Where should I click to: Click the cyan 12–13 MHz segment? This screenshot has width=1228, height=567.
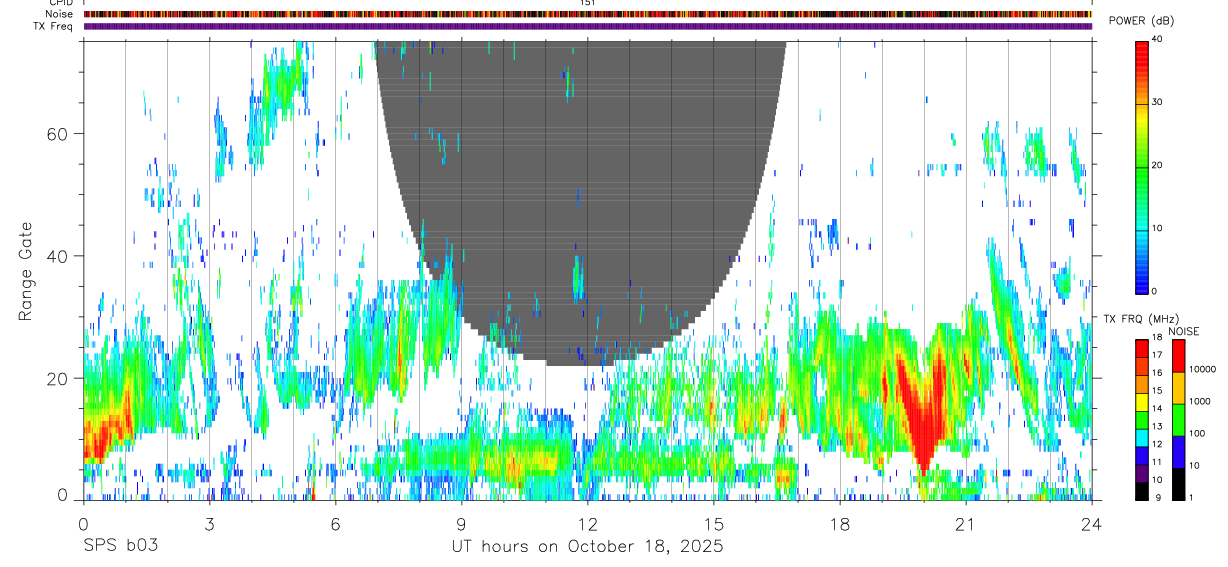(1143, 438)
